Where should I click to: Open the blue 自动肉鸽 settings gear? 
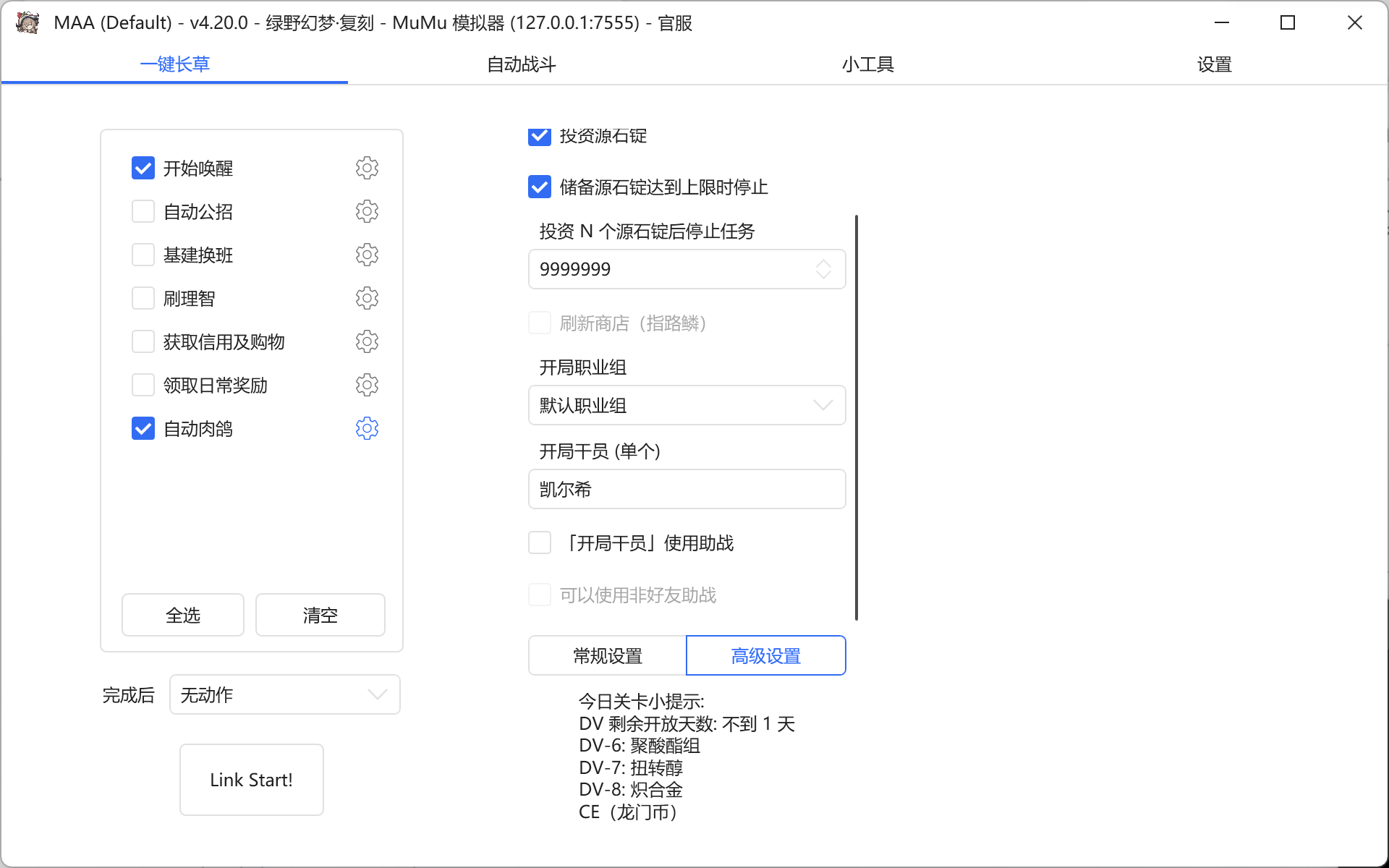click(367, 428)
